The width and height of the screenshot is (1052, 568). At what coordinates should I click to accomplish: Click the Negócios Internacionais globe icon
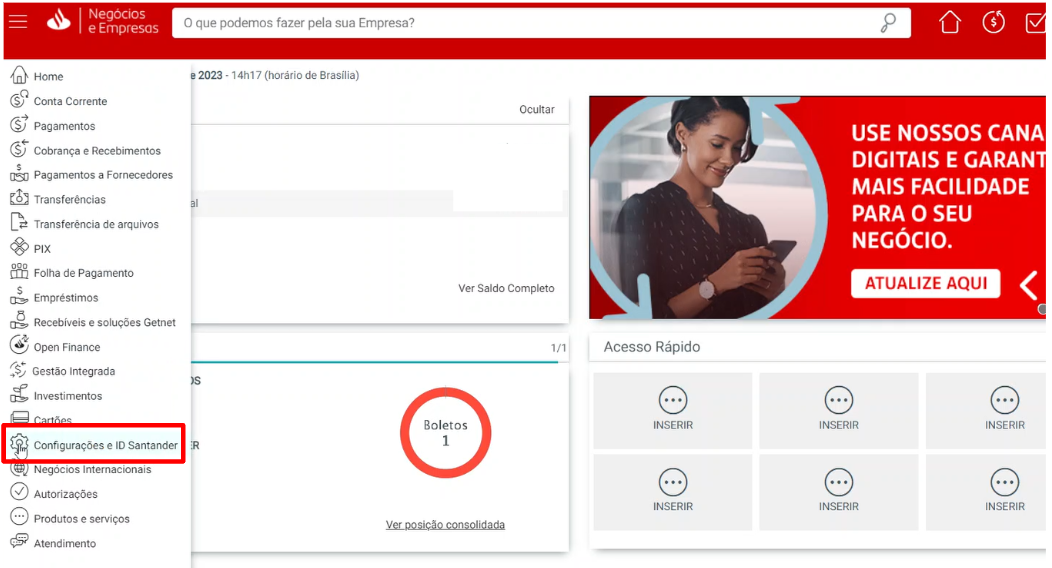19,468
